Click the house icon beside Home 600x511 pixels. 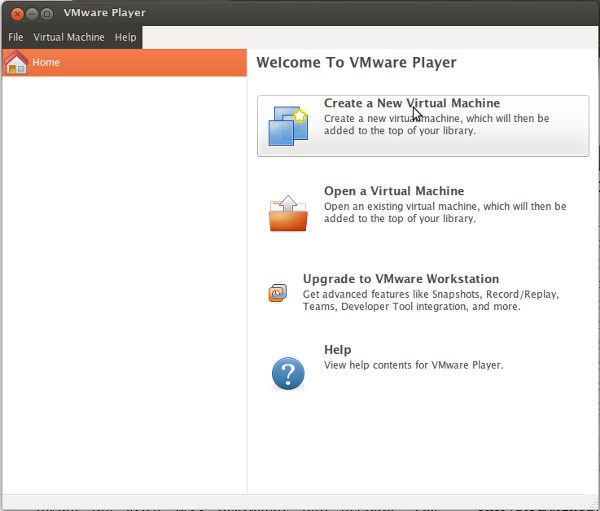[x=15, y=62]
